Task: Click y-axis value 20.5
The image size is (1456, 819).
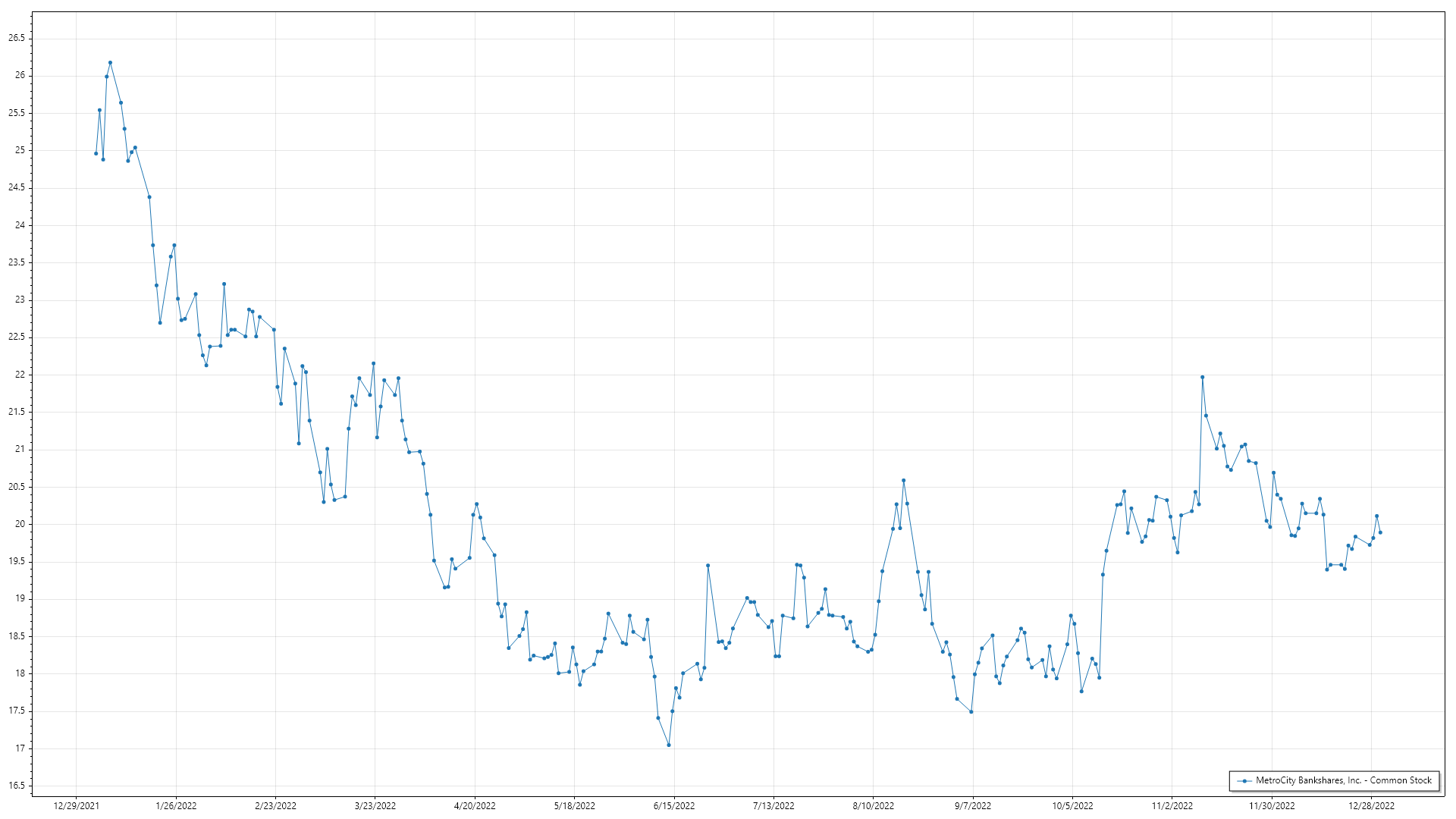Action: [17, 487]
